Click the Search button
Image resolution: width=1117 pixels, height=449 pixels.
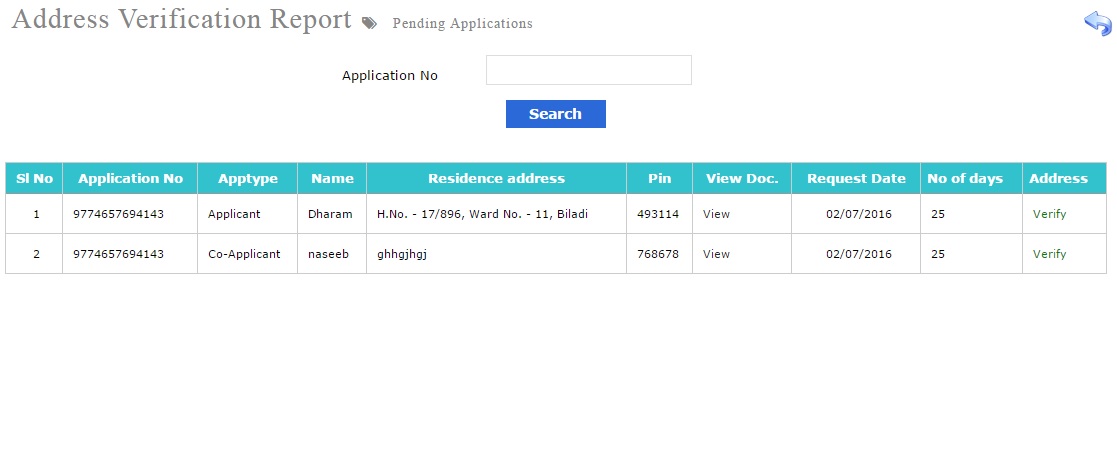556,114
